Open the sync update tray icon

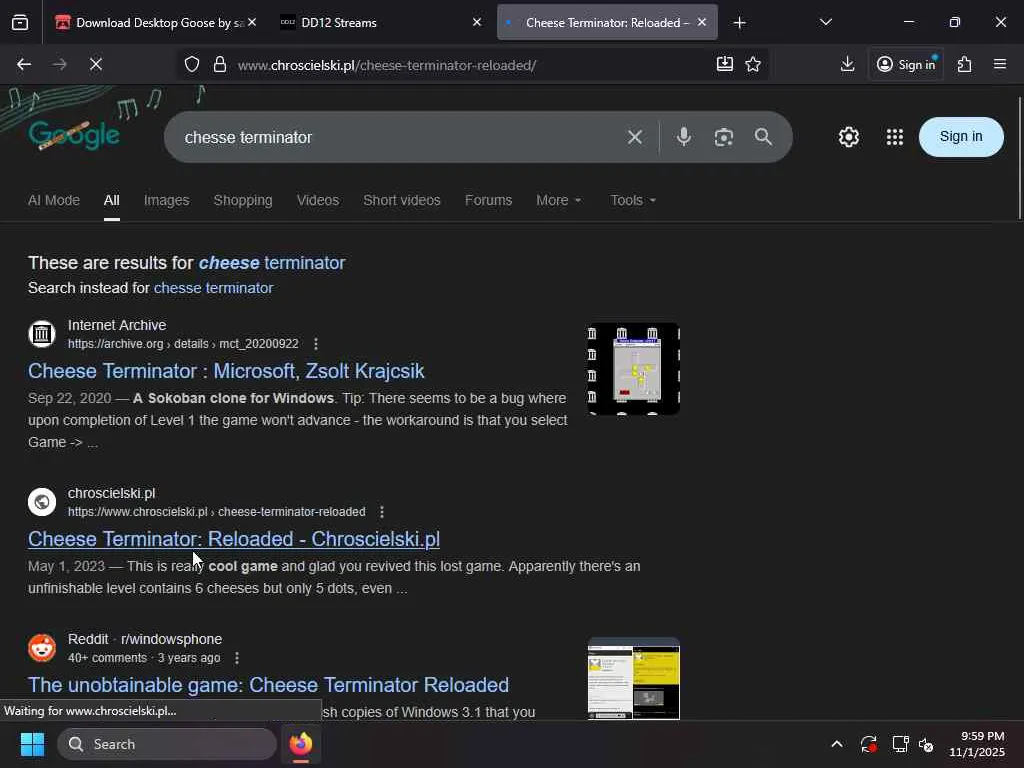coord(868,744)
